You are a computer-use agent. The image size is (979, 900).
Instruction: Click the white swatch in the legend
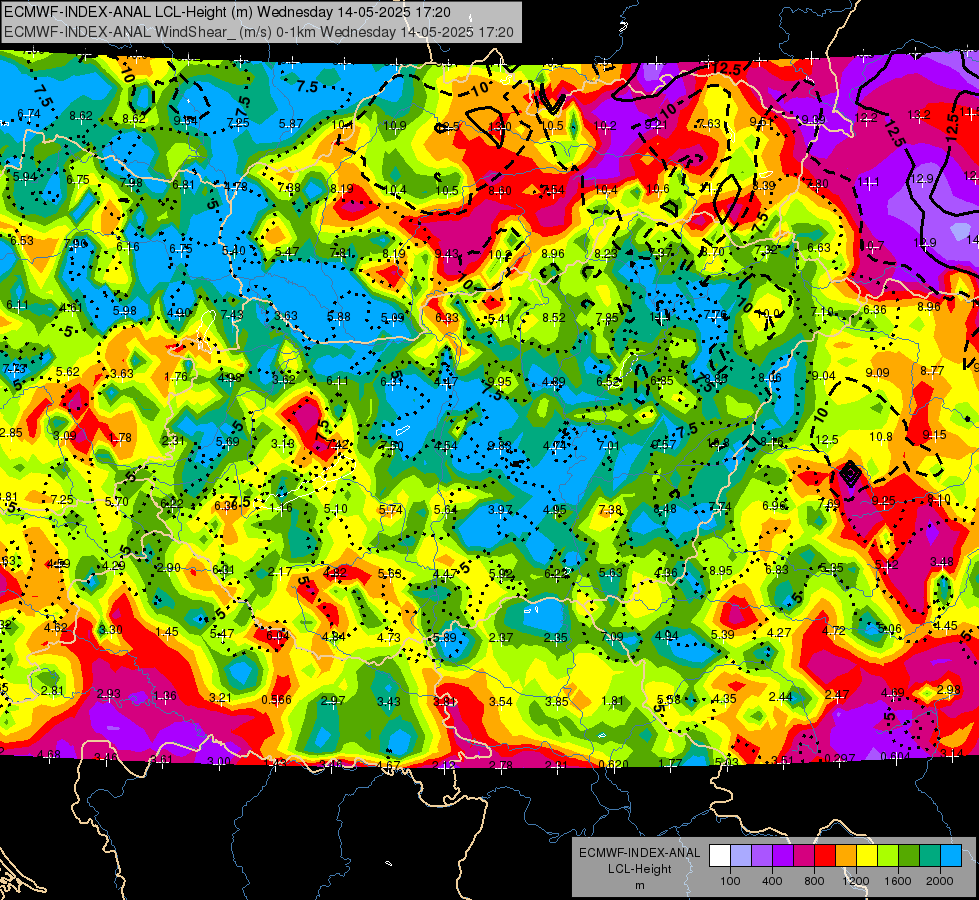(720, 856)
